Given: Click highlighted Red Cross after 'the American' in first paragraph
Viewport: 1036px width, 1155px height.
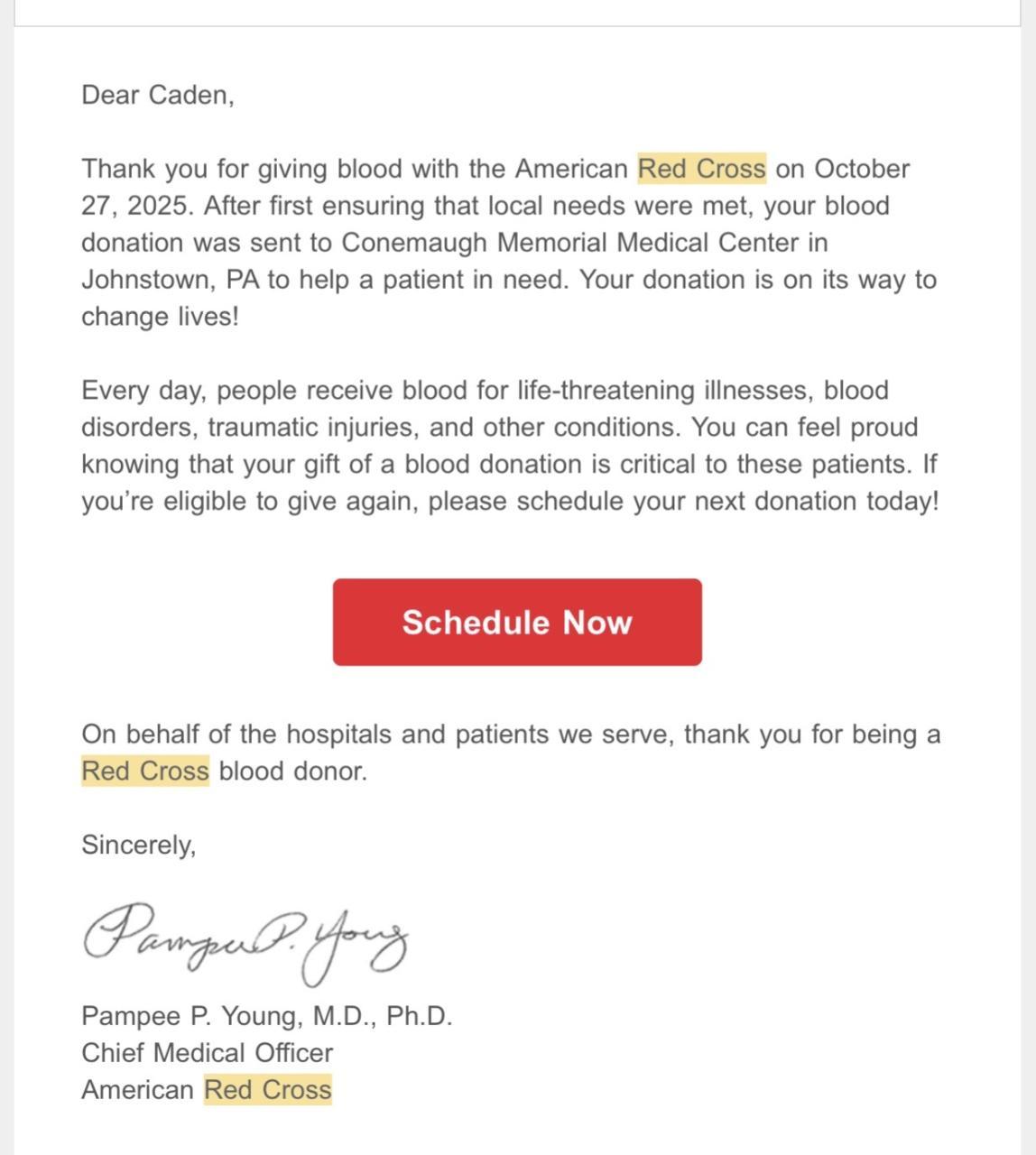Looking at the screenshot, I should pos(701,169).
